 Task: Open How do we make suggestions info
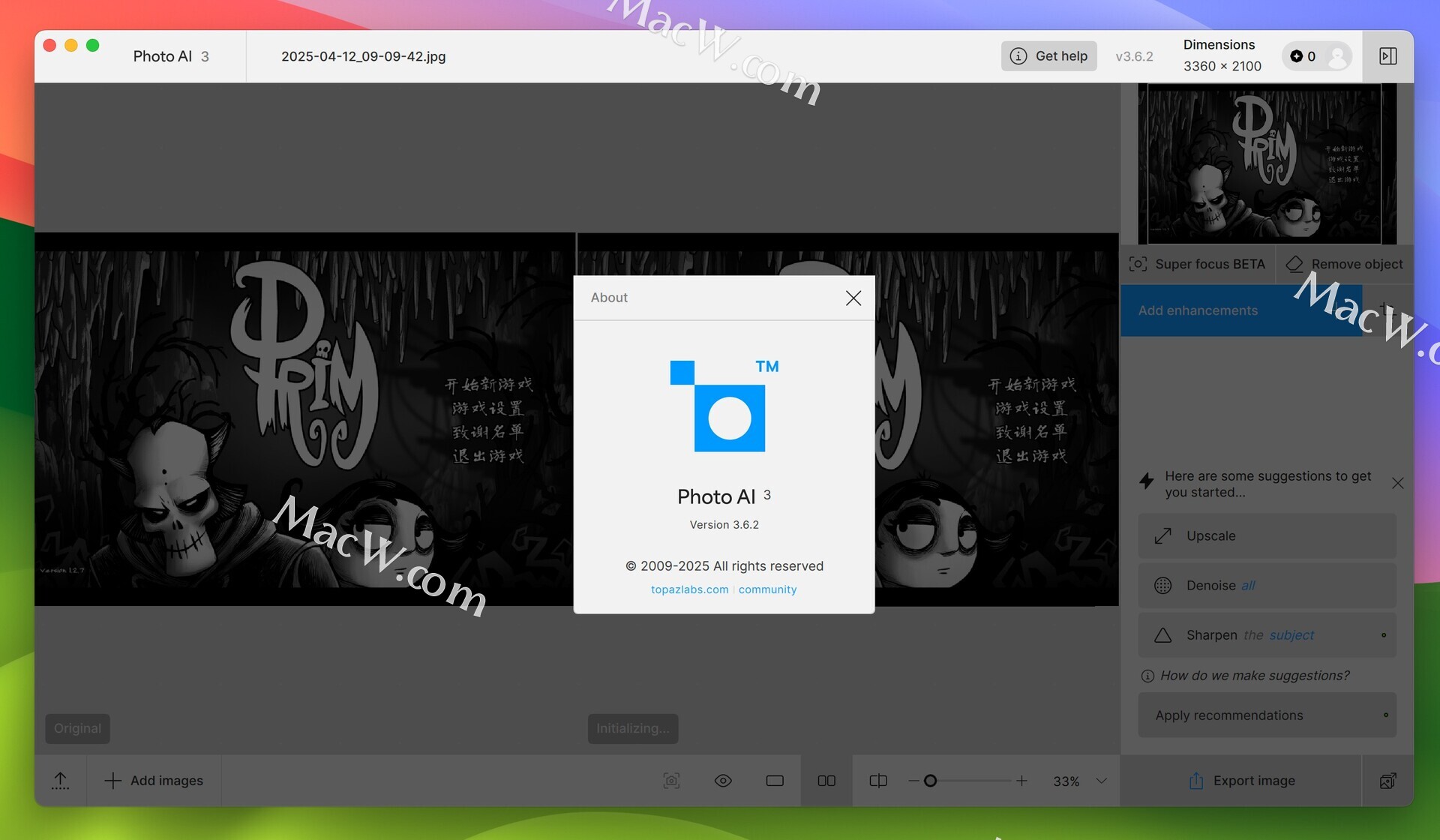pyautogui.click(x=1245, y=676)
